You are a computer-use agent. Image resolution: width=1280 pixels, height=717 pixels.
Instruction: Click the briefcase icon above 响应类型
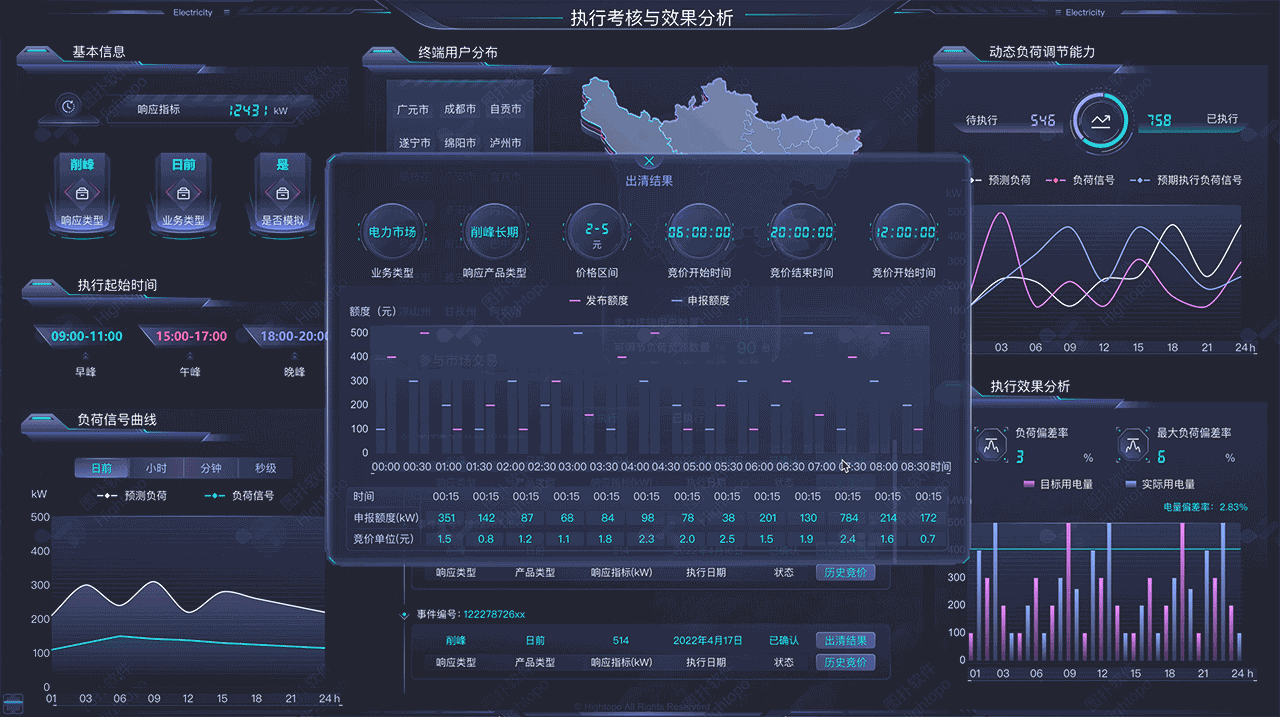click(x=83, y=193)
